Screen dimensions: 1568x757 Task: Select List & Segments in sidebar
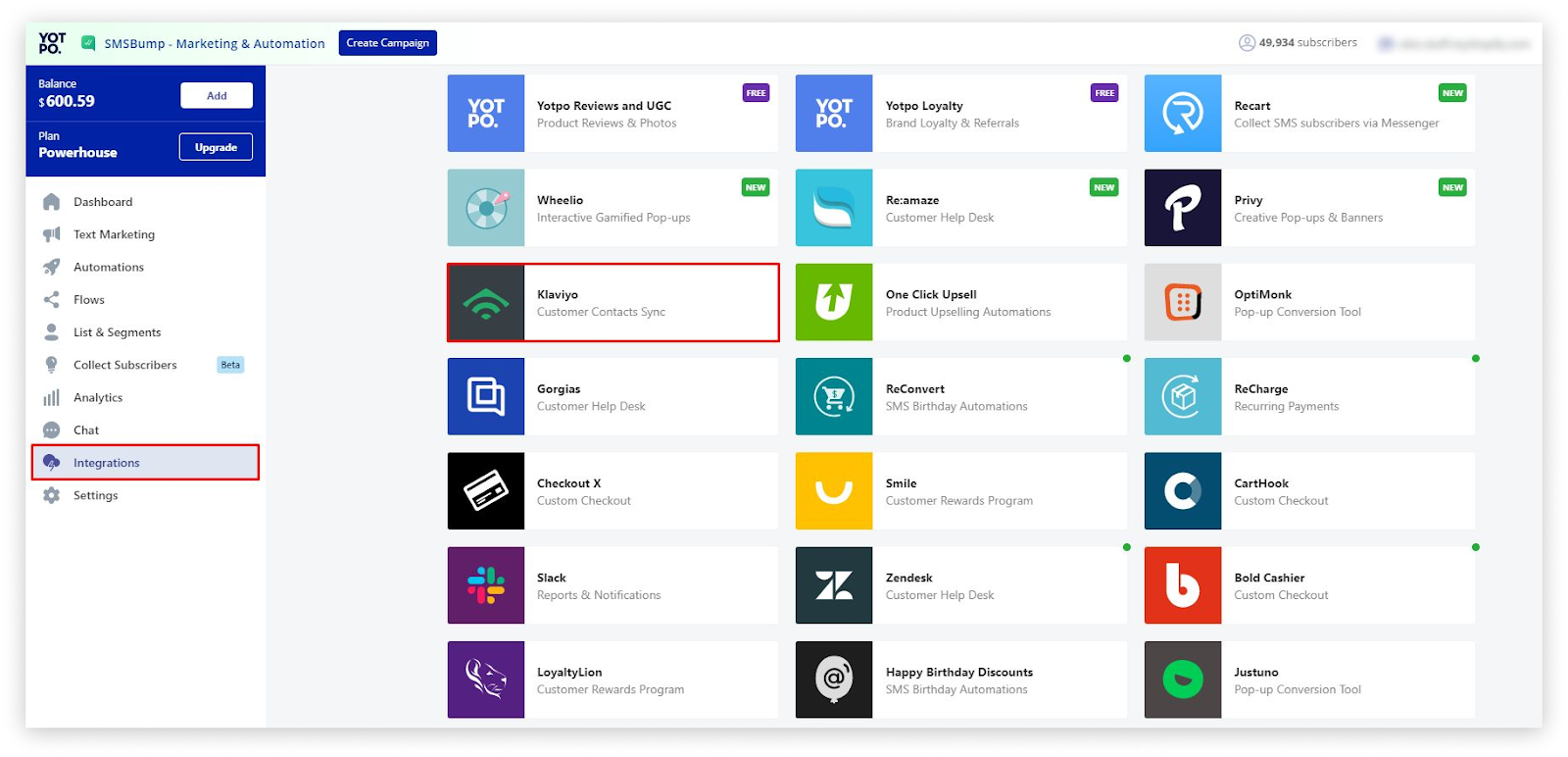[145, 332]
